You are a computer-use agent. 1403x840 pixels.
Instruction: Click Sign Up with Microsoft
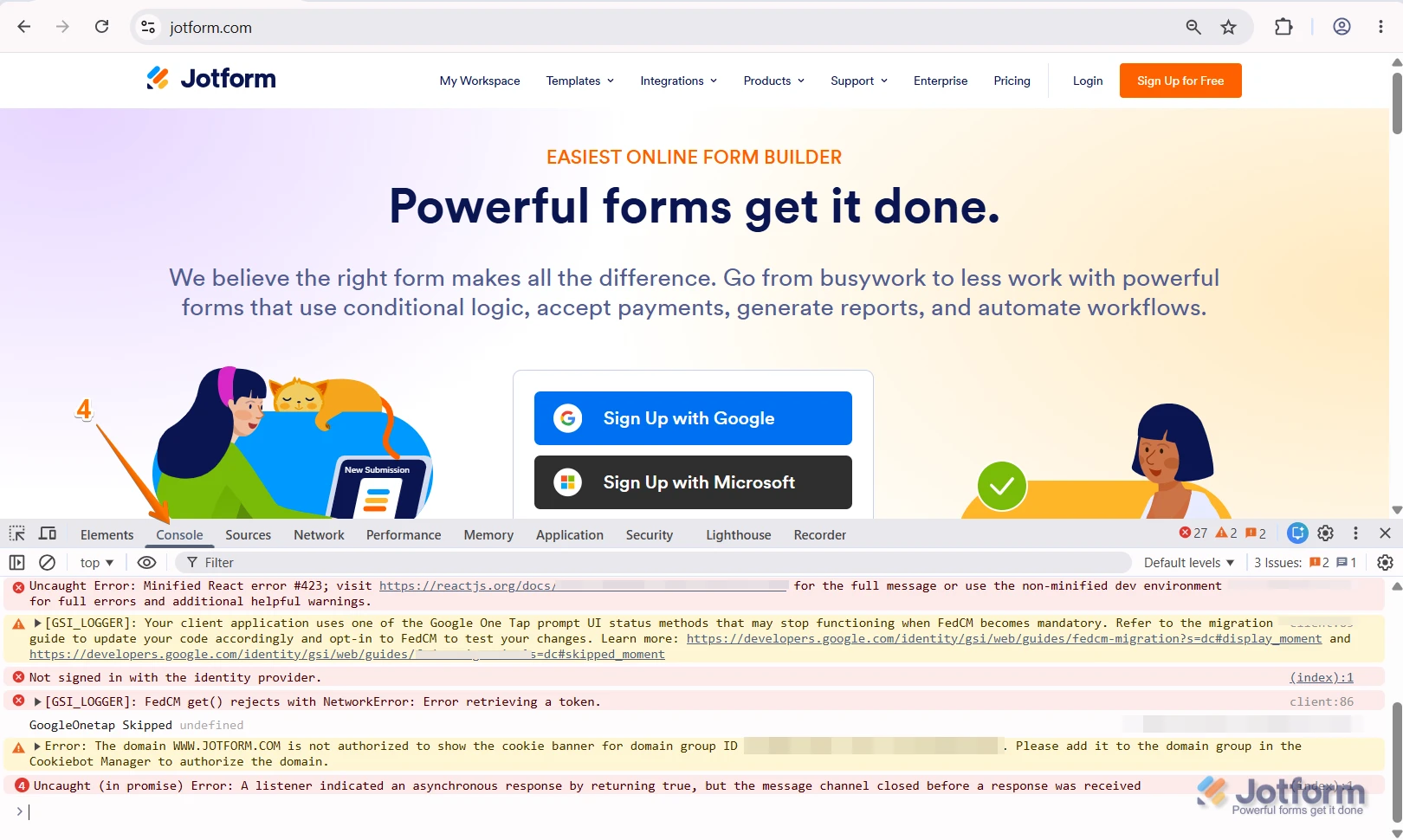(x=693, y=482)
